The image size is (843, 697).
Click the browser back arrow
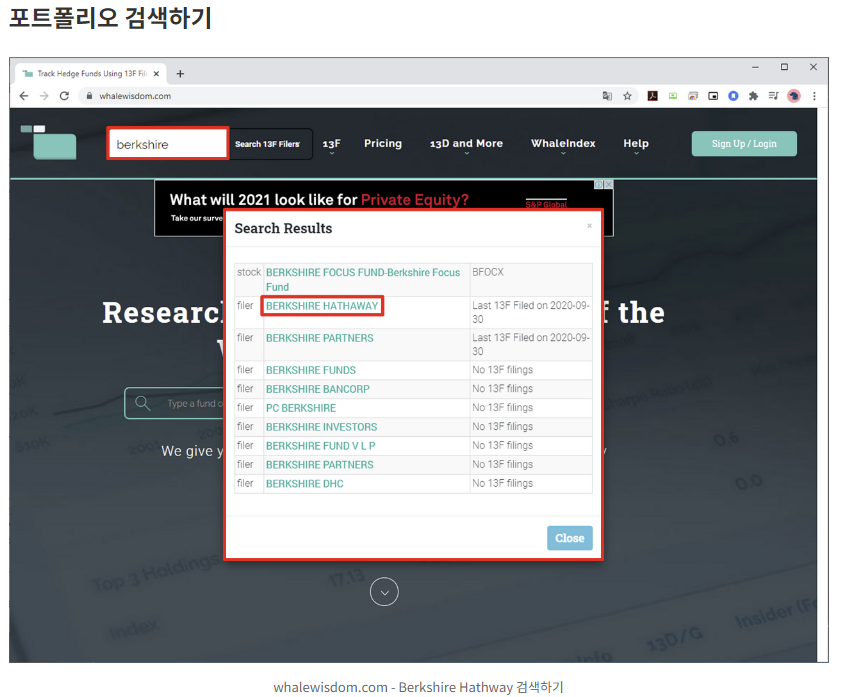[x=24, y=96]
